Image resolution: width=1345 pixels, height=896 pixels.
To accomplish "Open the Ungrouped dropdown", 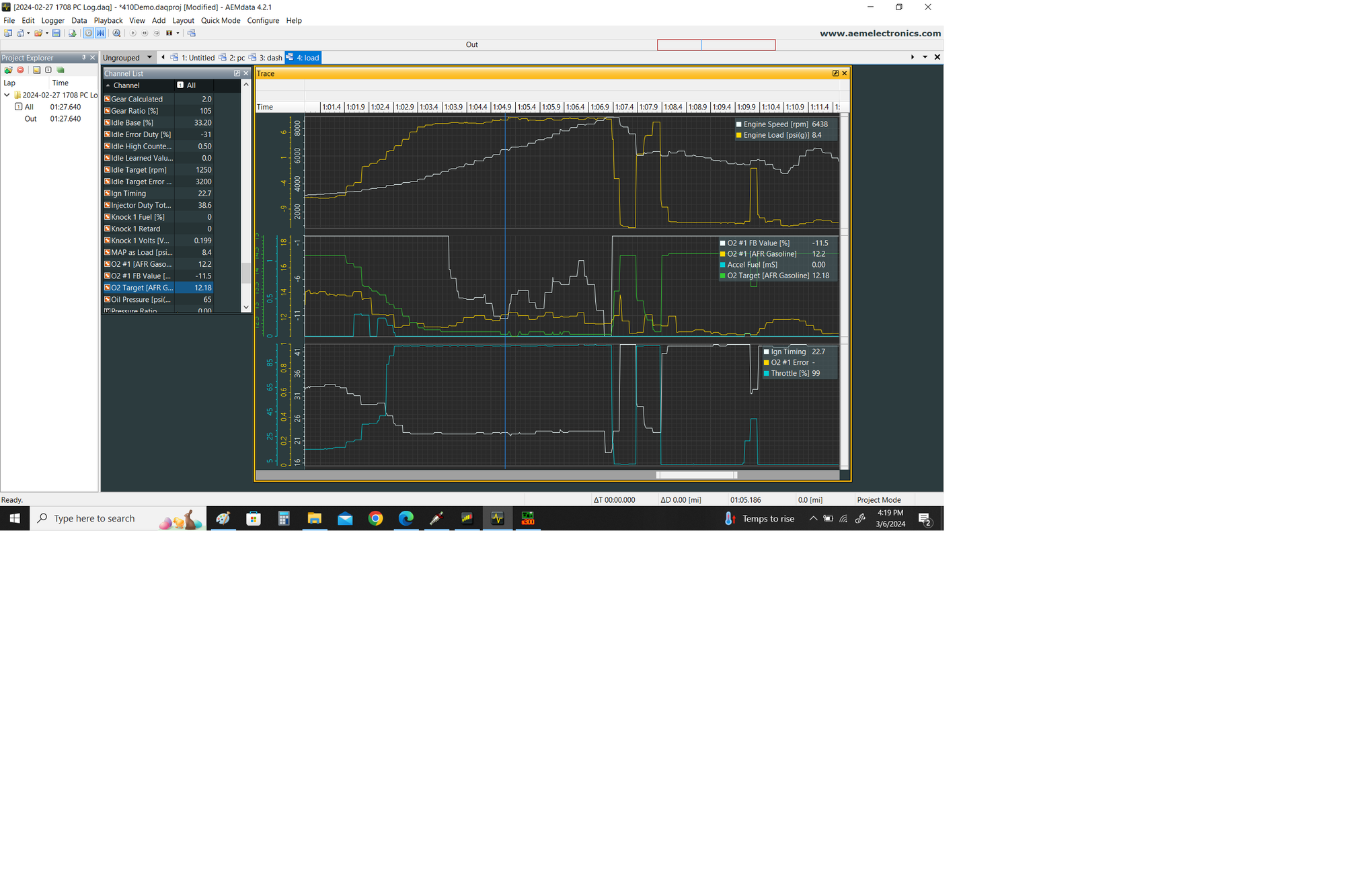I will click(x=149, y=58).
